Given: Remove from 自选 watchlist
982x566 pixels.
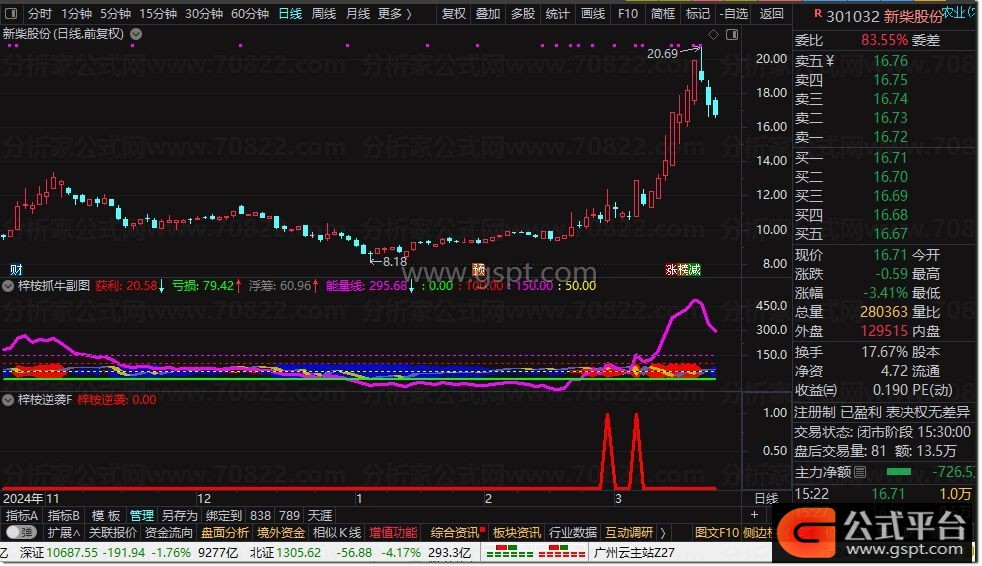Looking at the screenshot, I should tap(734, 13).
